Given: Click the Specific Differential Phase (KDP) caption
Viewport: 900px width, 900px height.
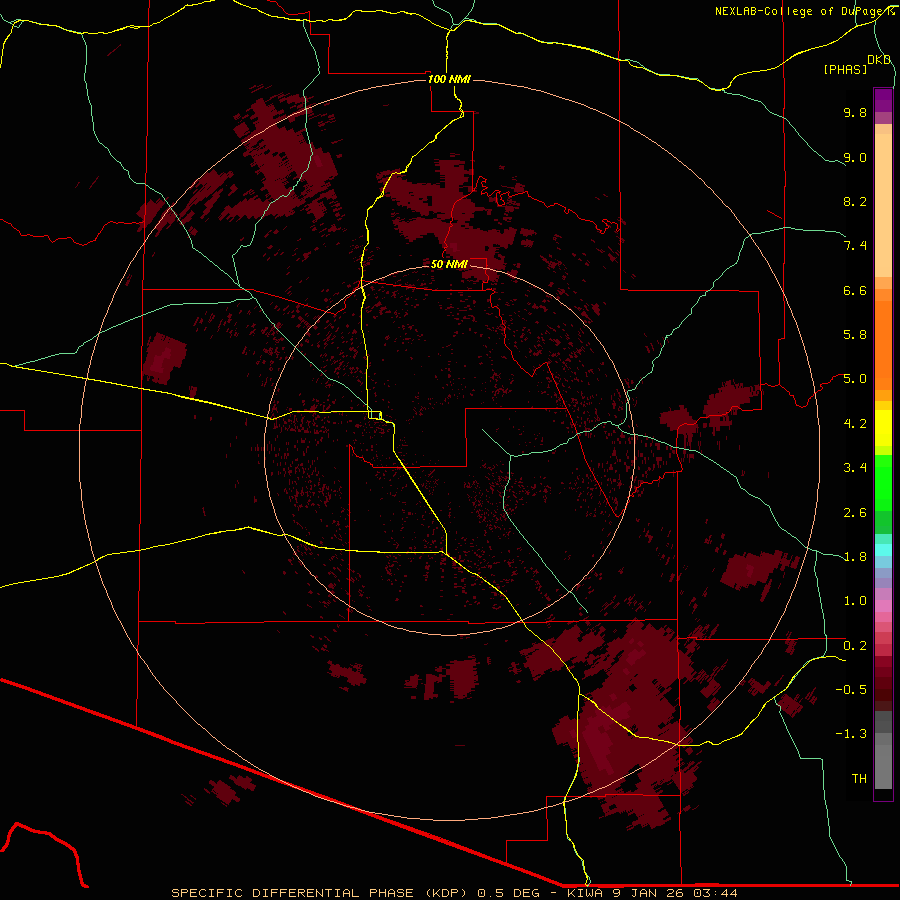Looking at the screenshot, I should pyautogui.click(x=317, y=893).
